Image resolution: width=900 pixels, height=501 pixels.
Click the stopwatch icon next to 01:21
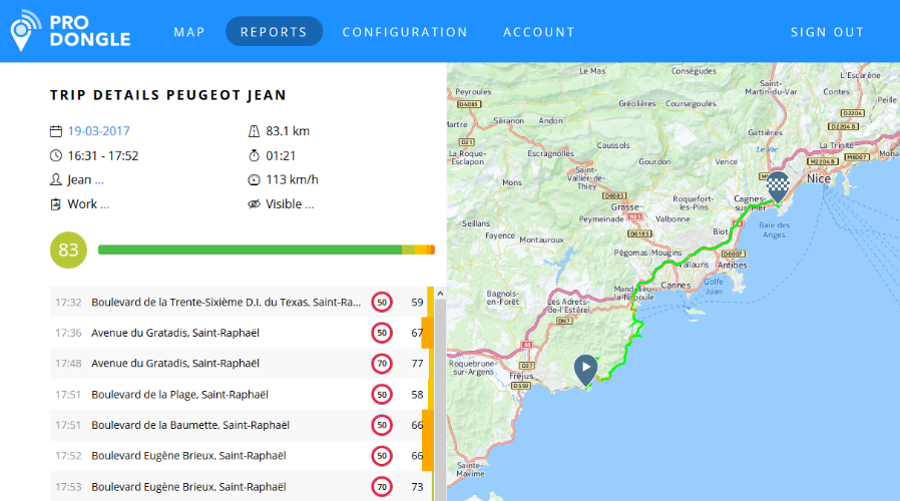coord(253,156)
